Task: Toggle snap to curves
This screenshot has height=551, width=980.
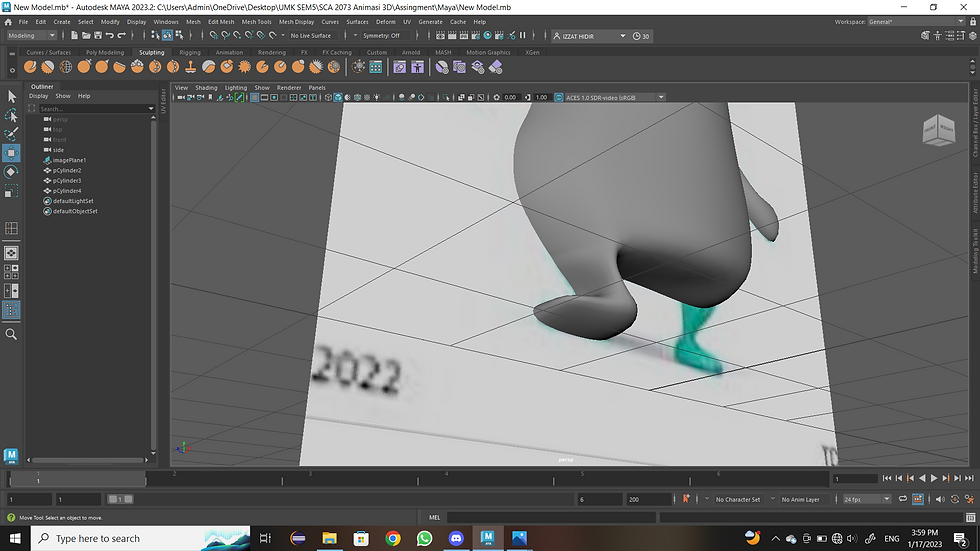Action: pyautogui.click(x=226, y=36)
